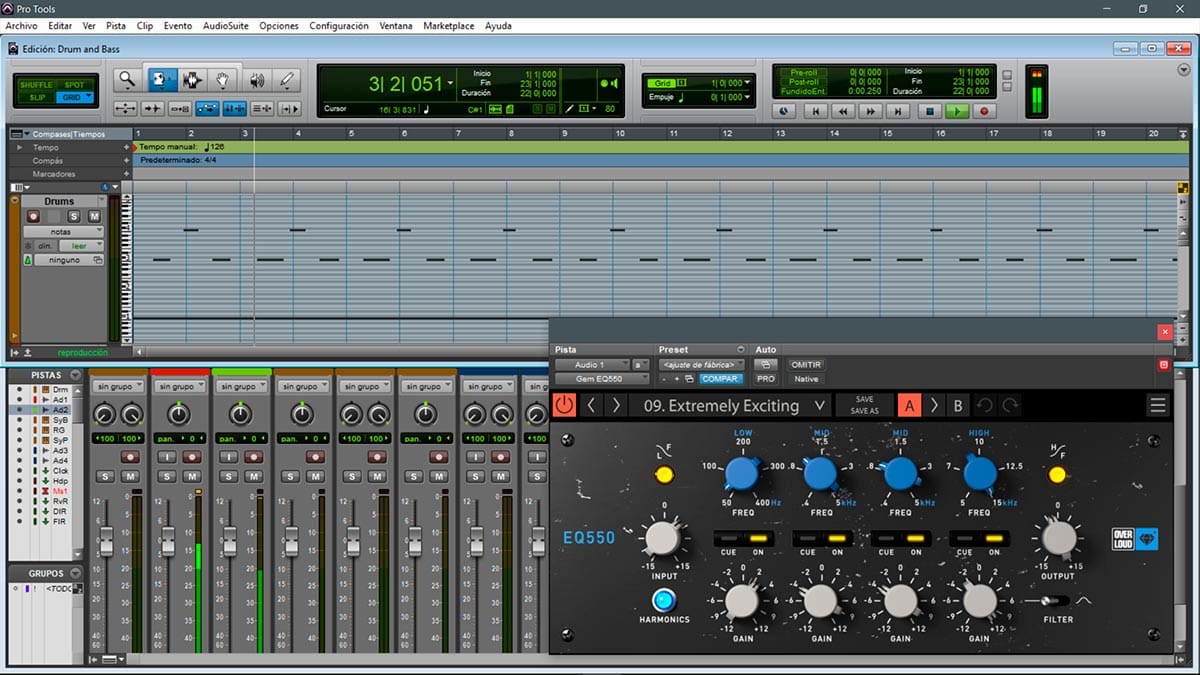1200x675 pixels.
Task: Open the EQ550 hamburger menu
Action: coord(1158,405)
